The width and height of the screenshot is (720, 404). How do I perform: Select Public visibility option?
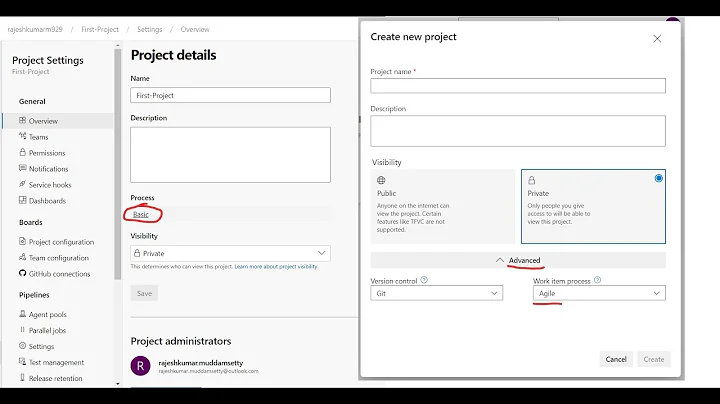(443, 206)
